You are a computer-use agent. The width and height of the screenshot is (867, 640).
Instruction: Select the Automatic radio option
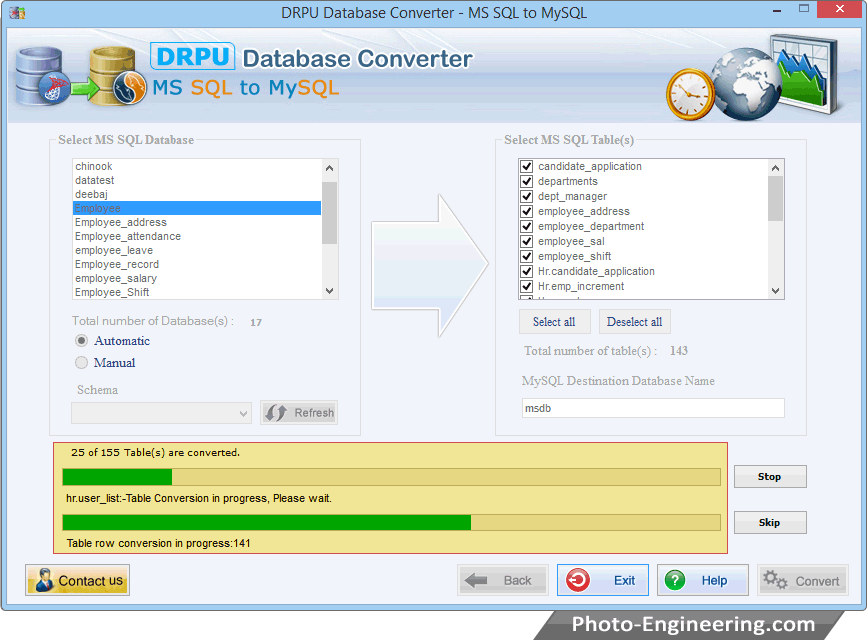pos(81,340)
